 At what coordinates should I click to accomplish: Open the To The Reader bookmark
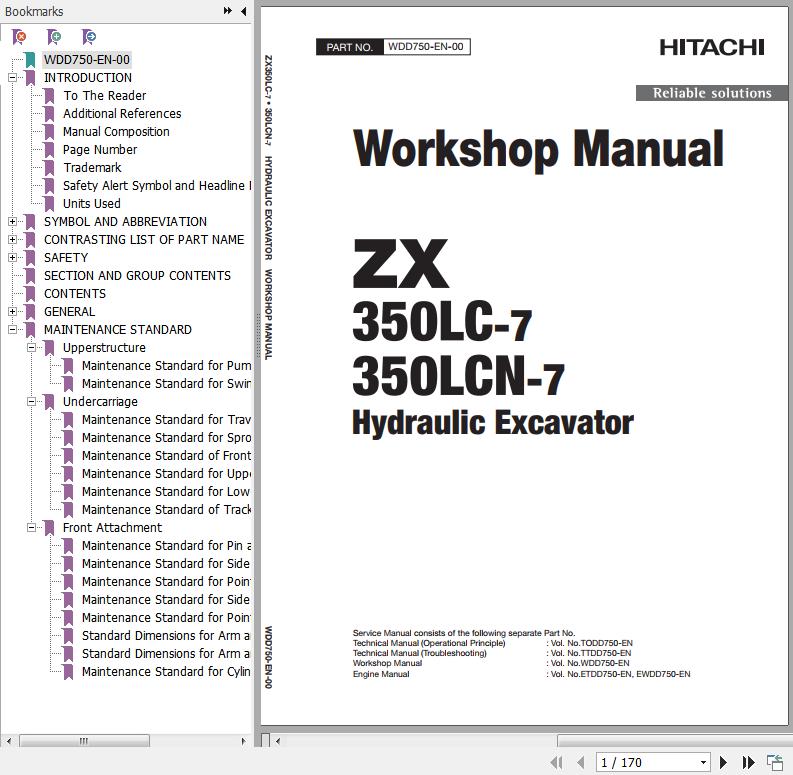pyautogui.click(x=105, y=96)
